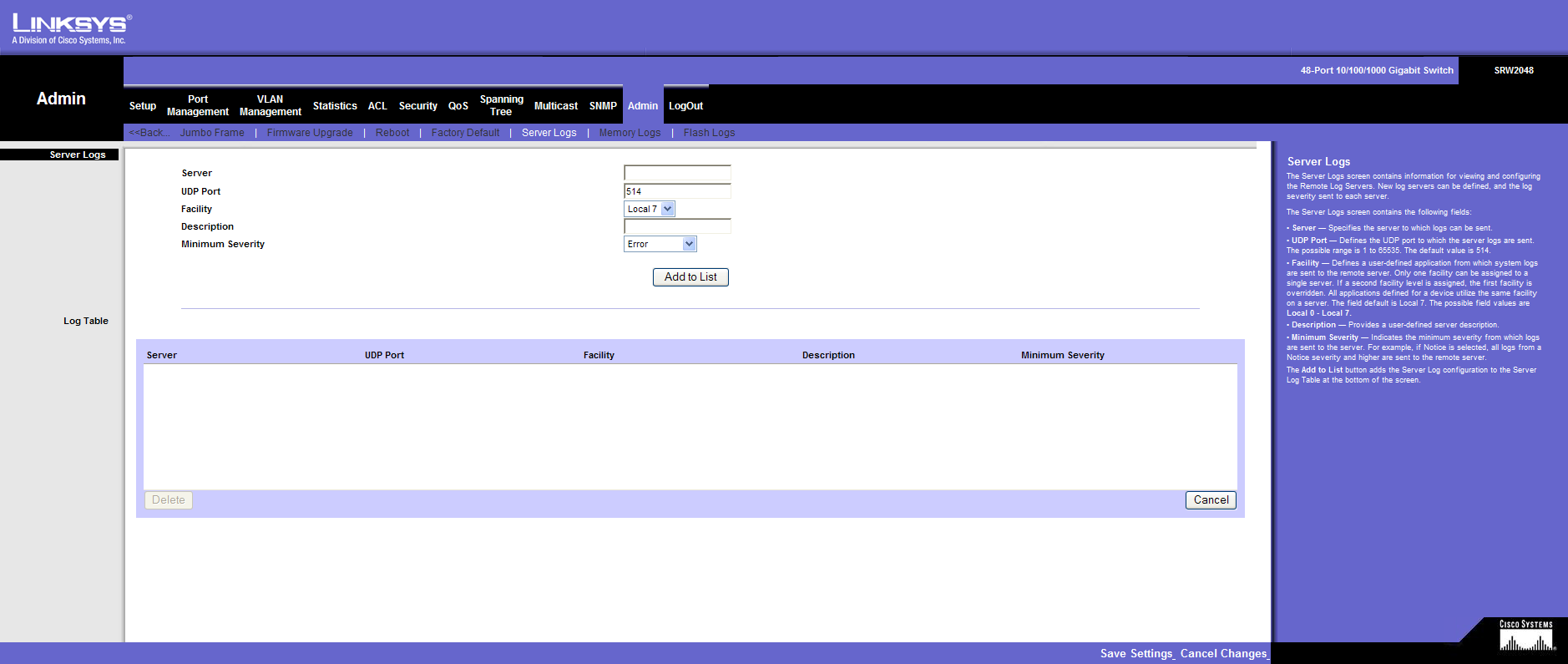This screenshot has width=1568, height=664.
Task: Navigate to Firmware Upgrade page
Action: tap(310, 133)
